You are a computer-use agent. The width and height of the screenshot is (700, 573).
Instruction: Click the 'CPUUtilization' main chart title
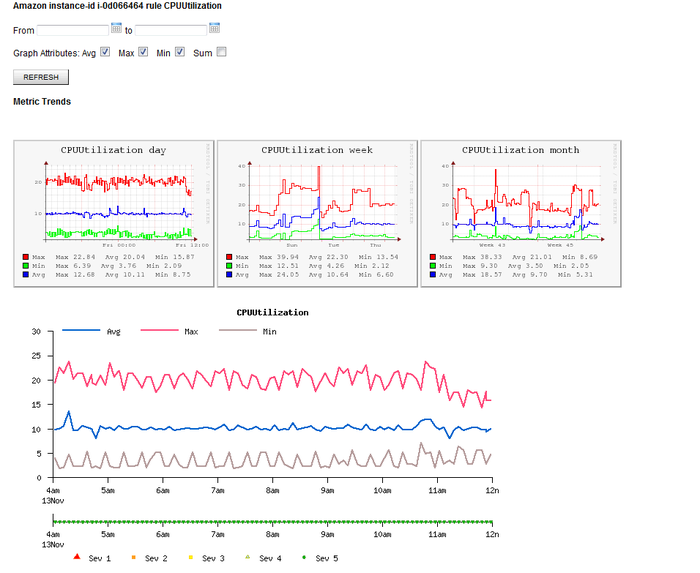(x=272, y=312)
